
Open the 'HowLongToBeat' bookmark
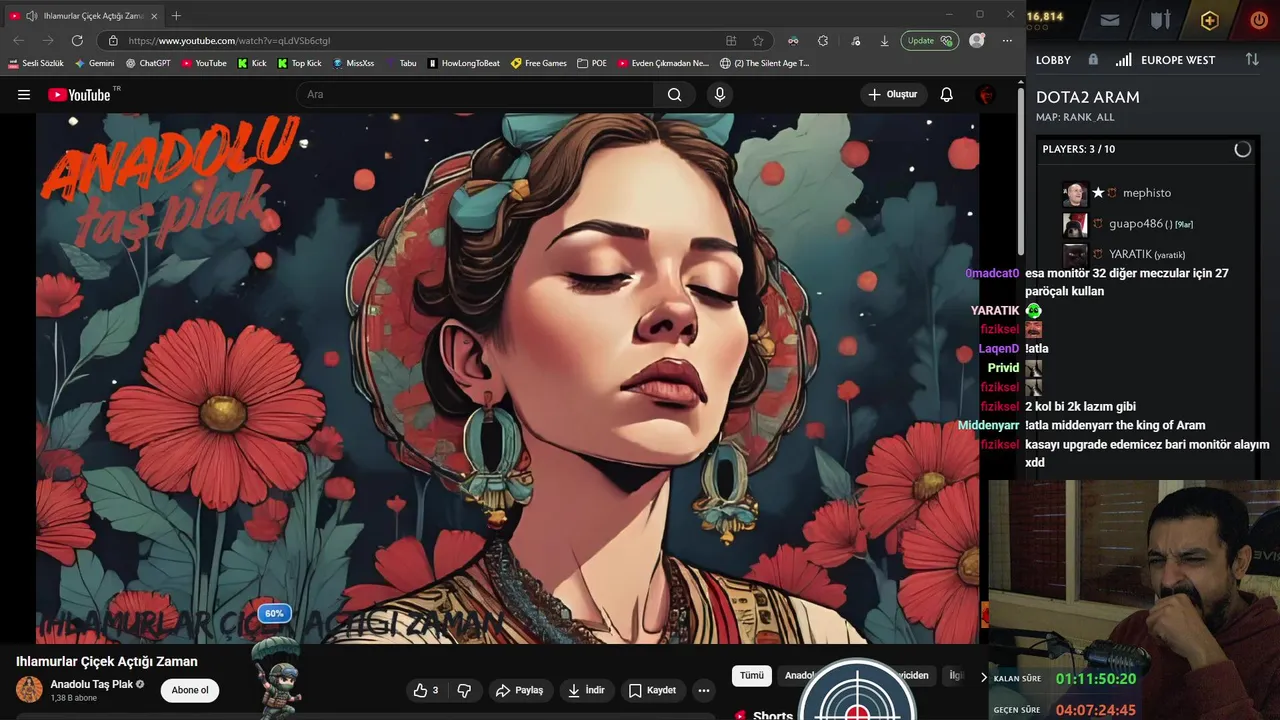click(x=464, y=63)
